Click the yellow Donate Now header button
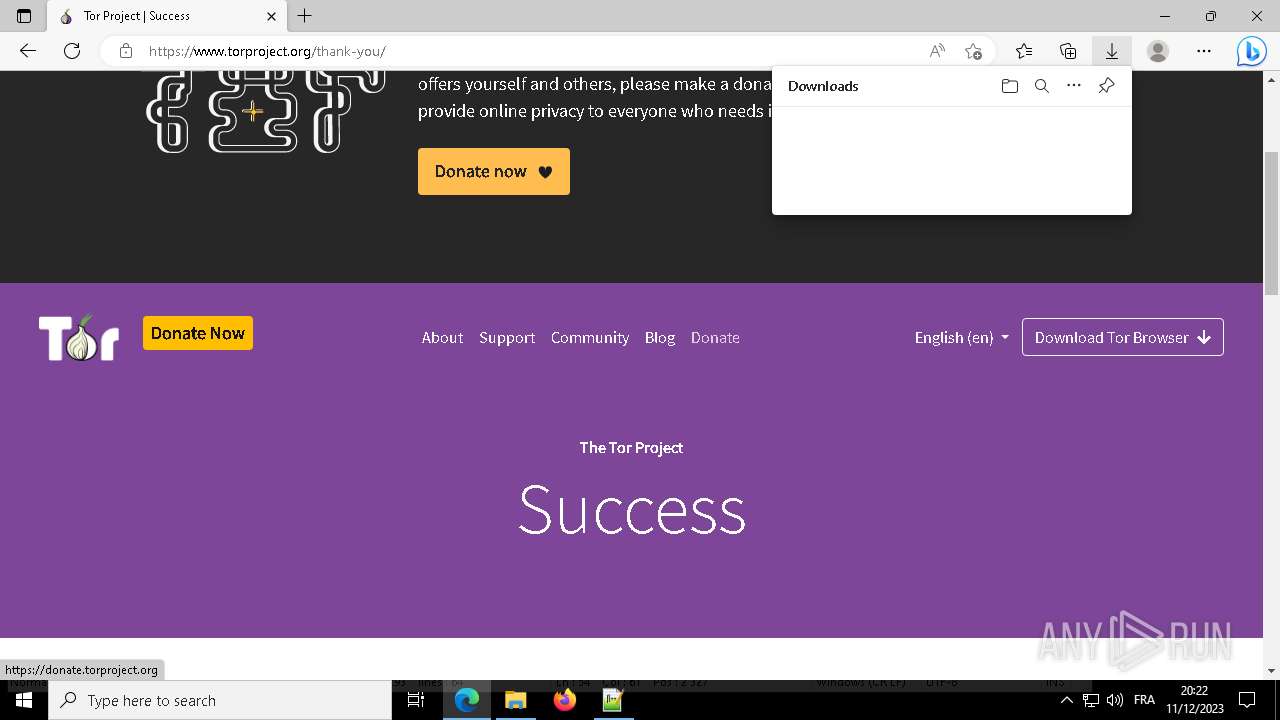This screenshot has height=720, width=1280. 198,333
